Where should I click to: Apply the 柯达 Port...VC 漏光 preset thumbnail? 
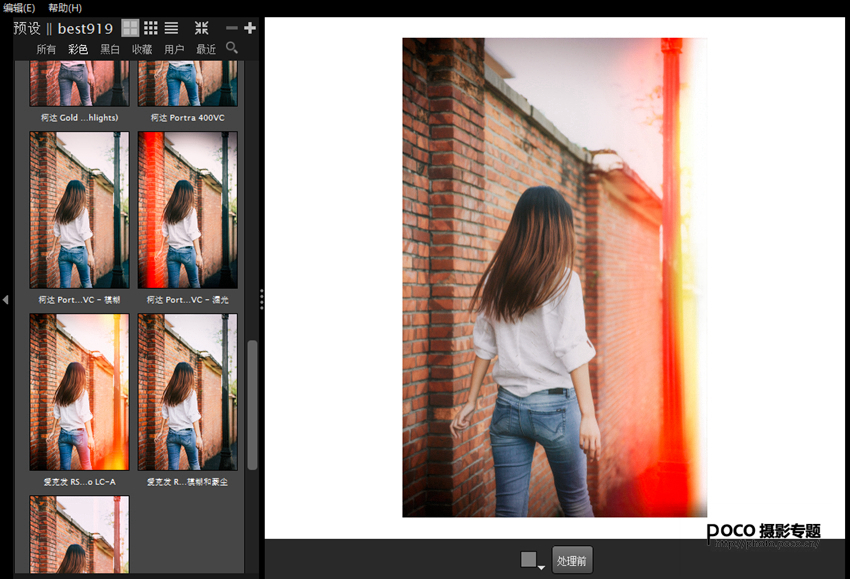tap(188, 210)
